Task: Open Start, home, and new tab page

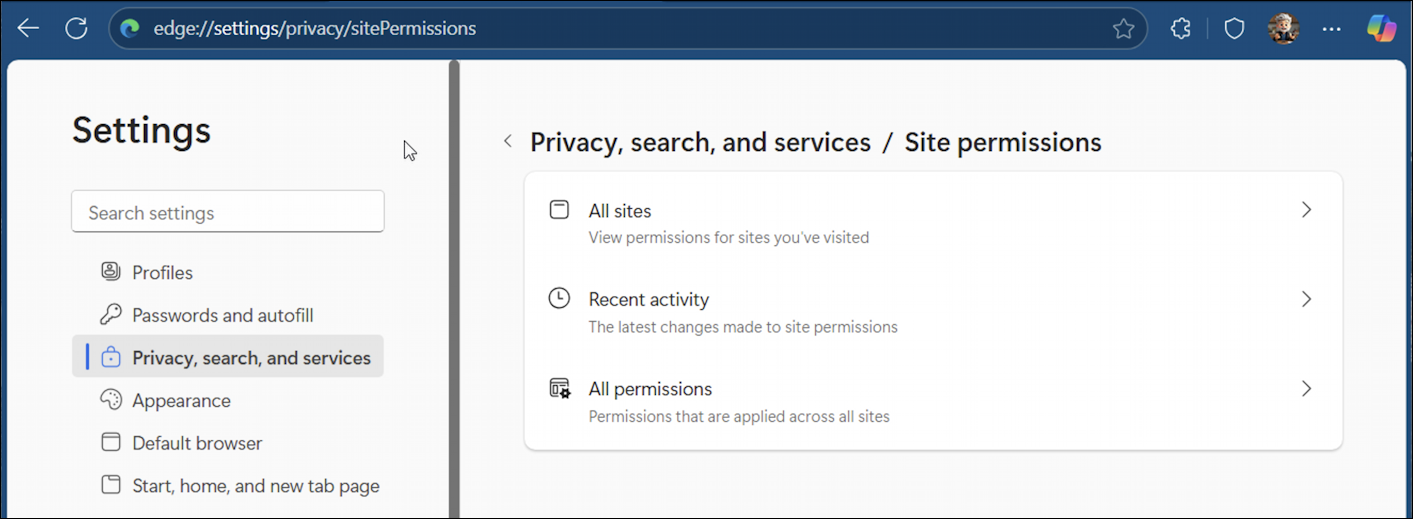Action: click(x=228, y=486)
